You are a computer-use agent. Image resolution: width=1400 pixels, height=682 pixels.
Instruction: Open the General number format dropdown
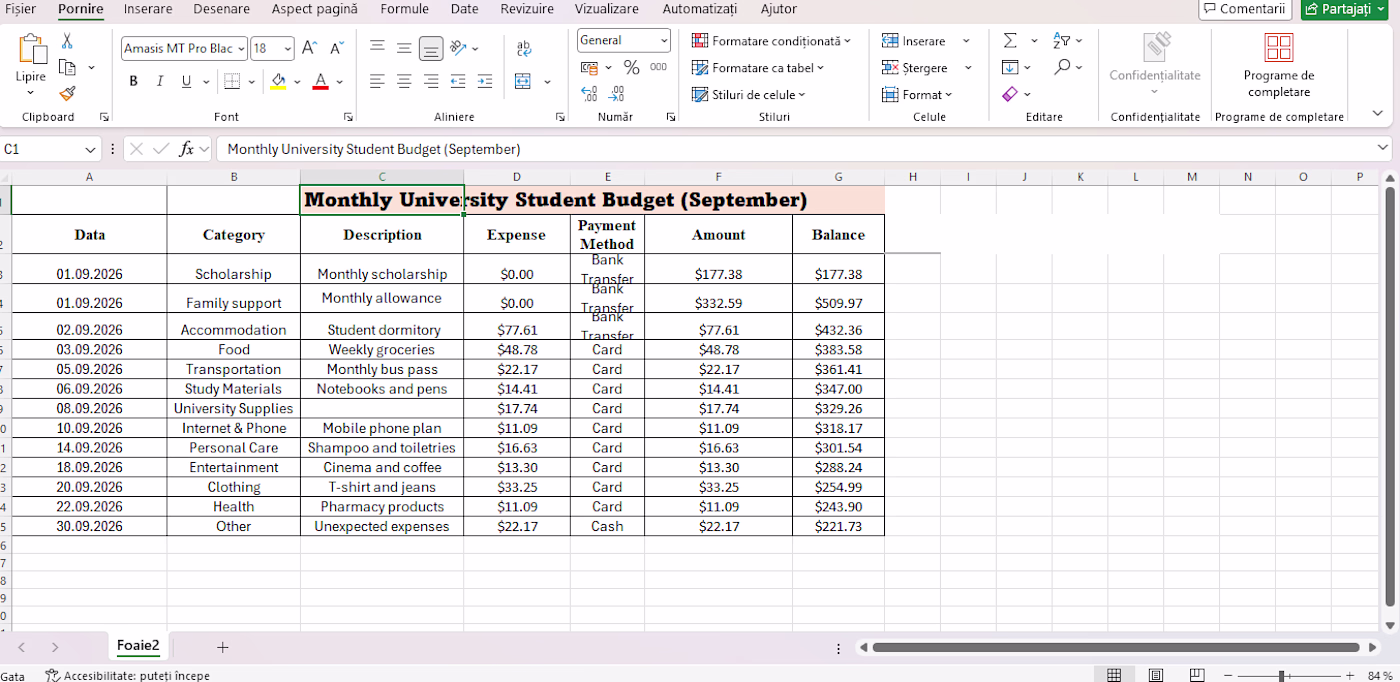click(x=664, y=40)
